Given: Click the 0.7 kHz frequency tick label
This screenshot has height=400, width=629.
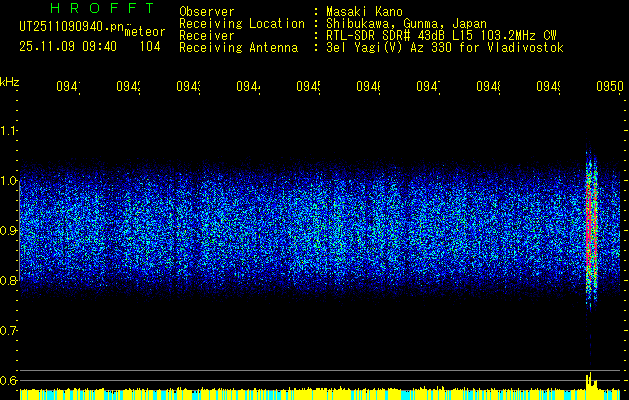Looking at the screenshot, I should pyautogui.click(x=9, y=331).
